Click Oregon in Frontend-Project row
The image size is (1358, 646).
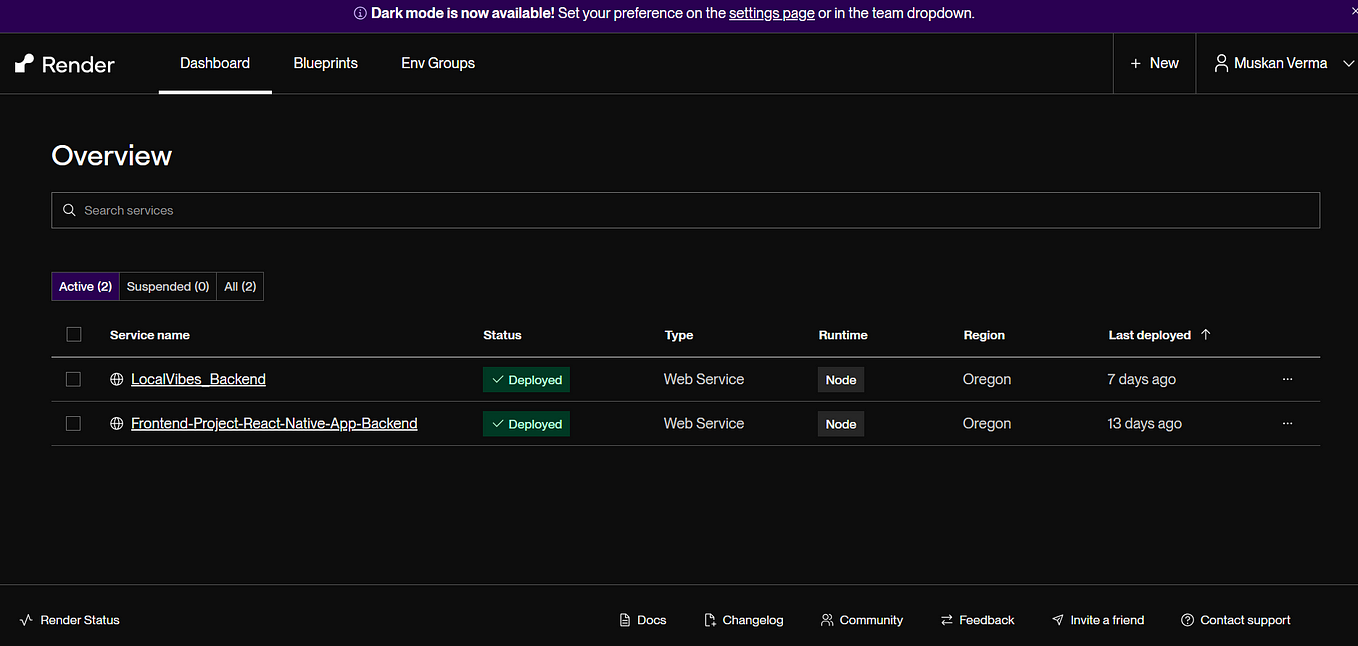987,423
